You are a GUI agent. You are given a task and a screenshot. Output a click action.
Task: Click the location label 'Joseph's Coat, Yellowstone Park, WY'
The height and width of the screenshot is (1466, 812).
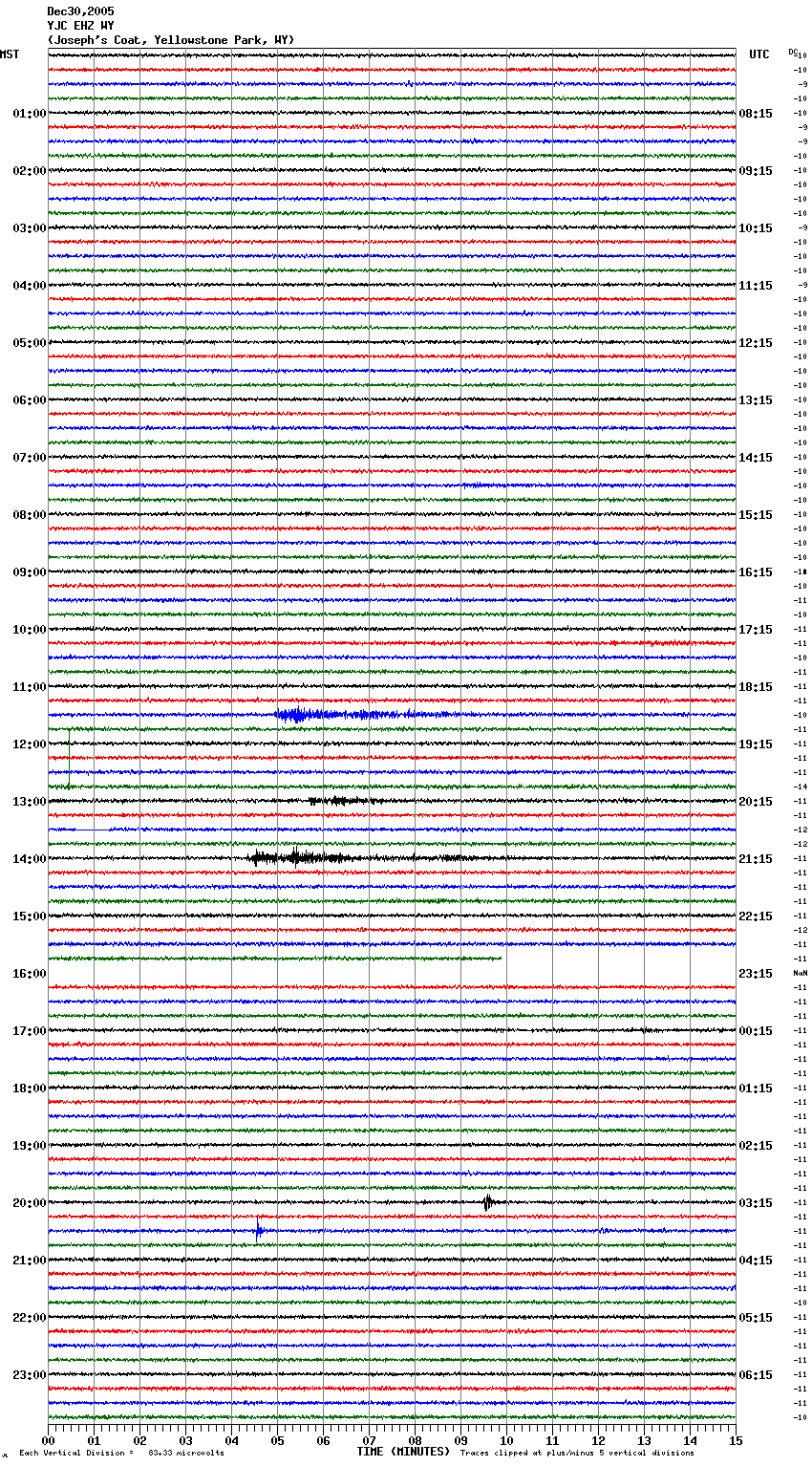tap(171, 40)
